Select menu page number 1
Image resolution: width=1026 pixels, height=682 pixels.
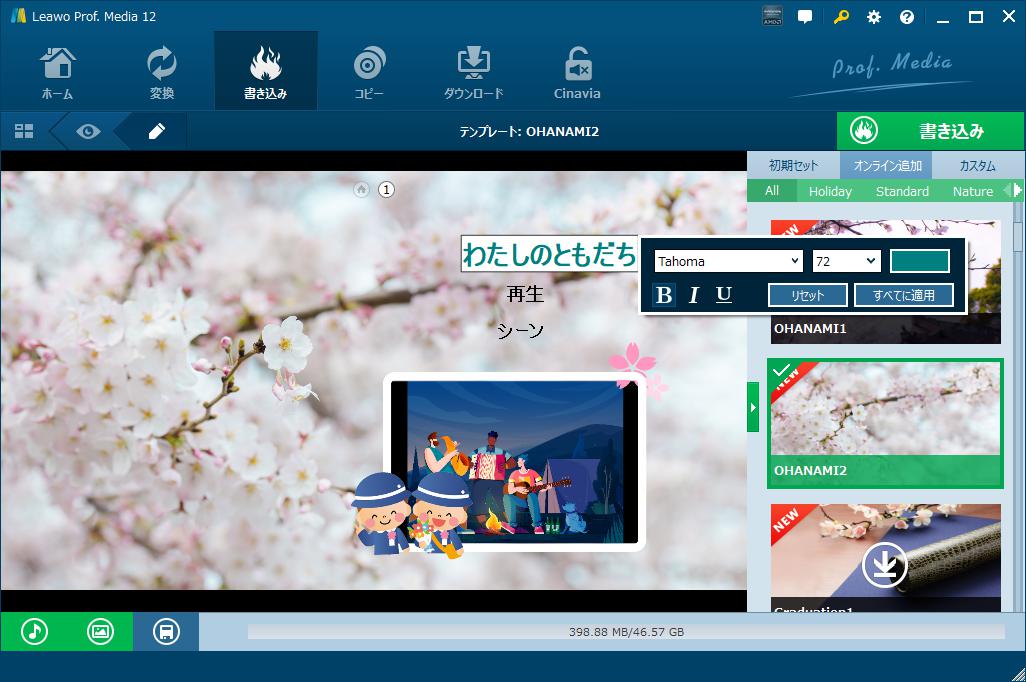(387, 190)
